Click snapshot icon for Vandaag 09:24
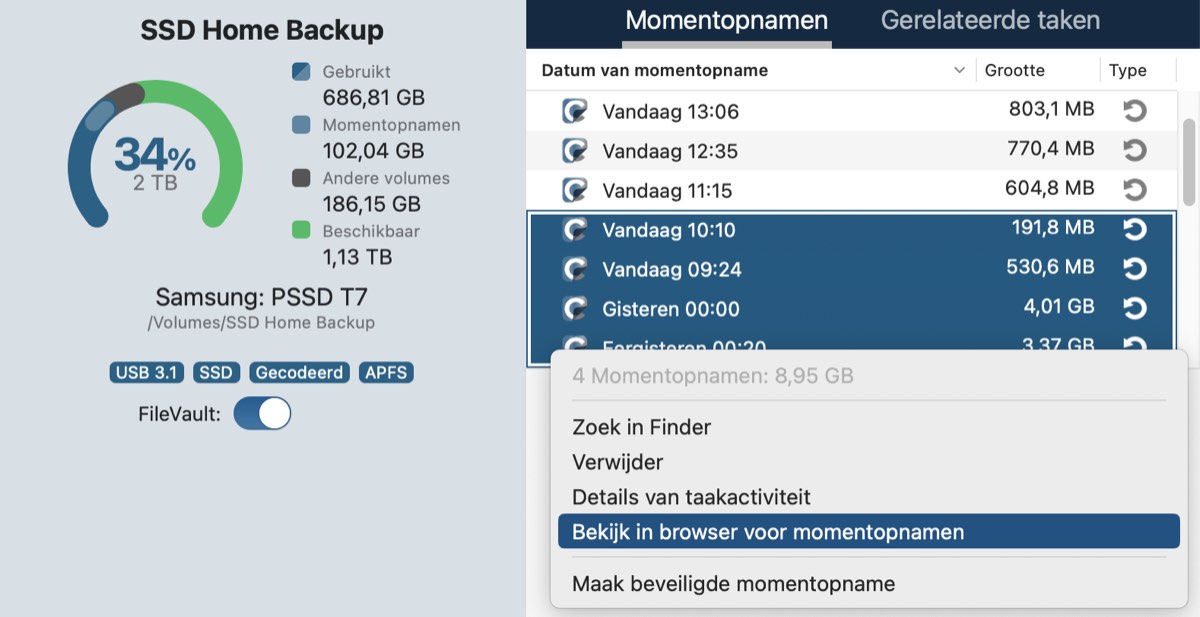 pyautogui.click(x=575, y=268)
